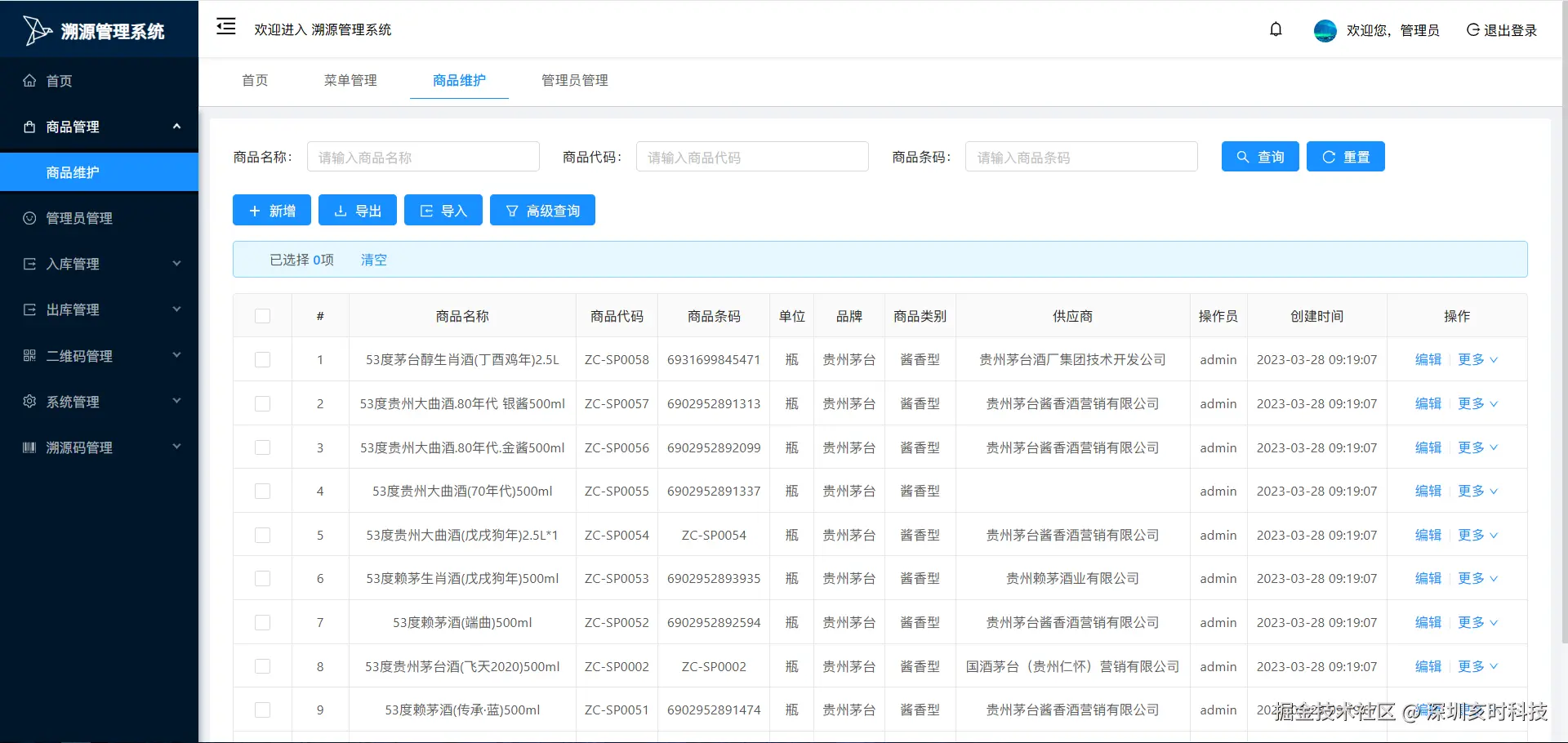Click the 退出登录 logout icon
Image resolution: width=1568 pixels, height=743 pixels.
pyautogui.click(x=1473, y=30)
